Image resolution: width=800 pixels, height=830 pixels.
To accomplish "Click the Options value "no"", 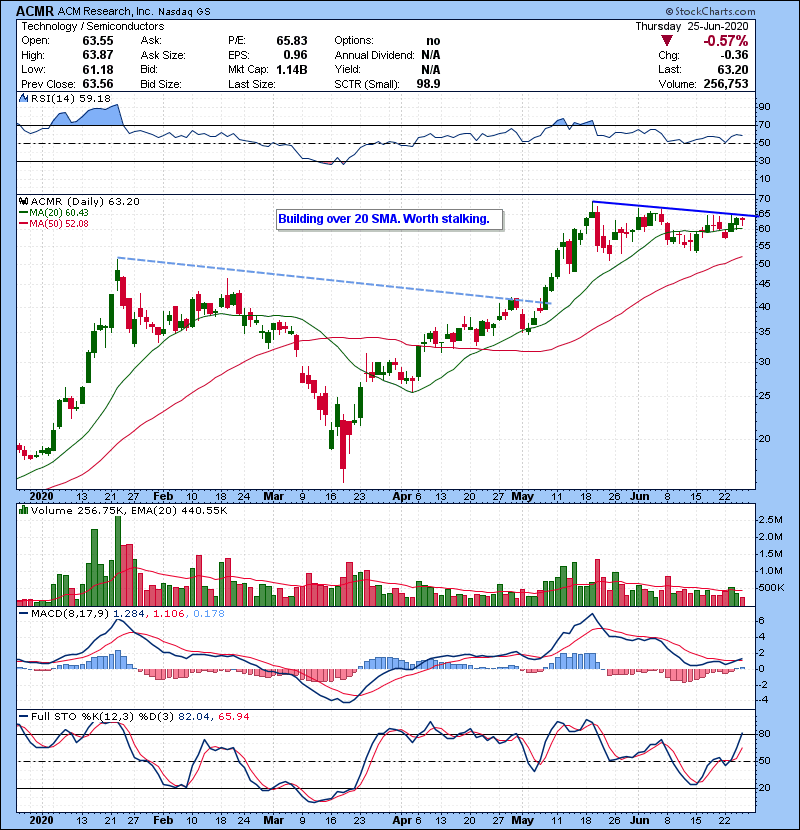I will 433,41.
